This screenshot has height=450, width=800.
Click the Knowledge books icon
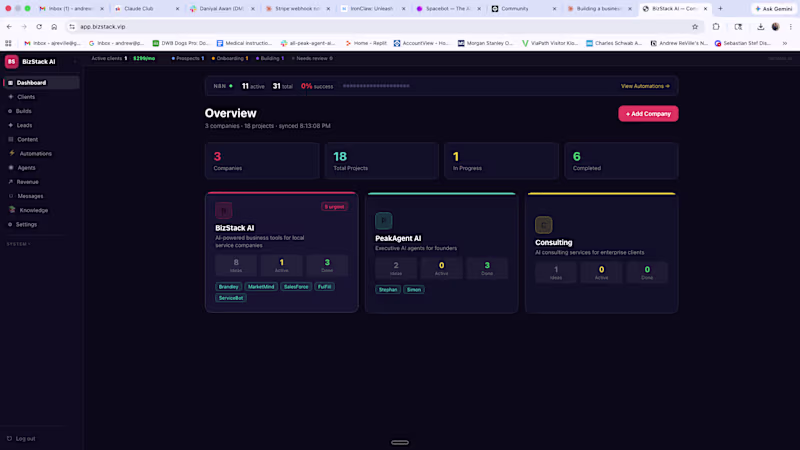12,210
